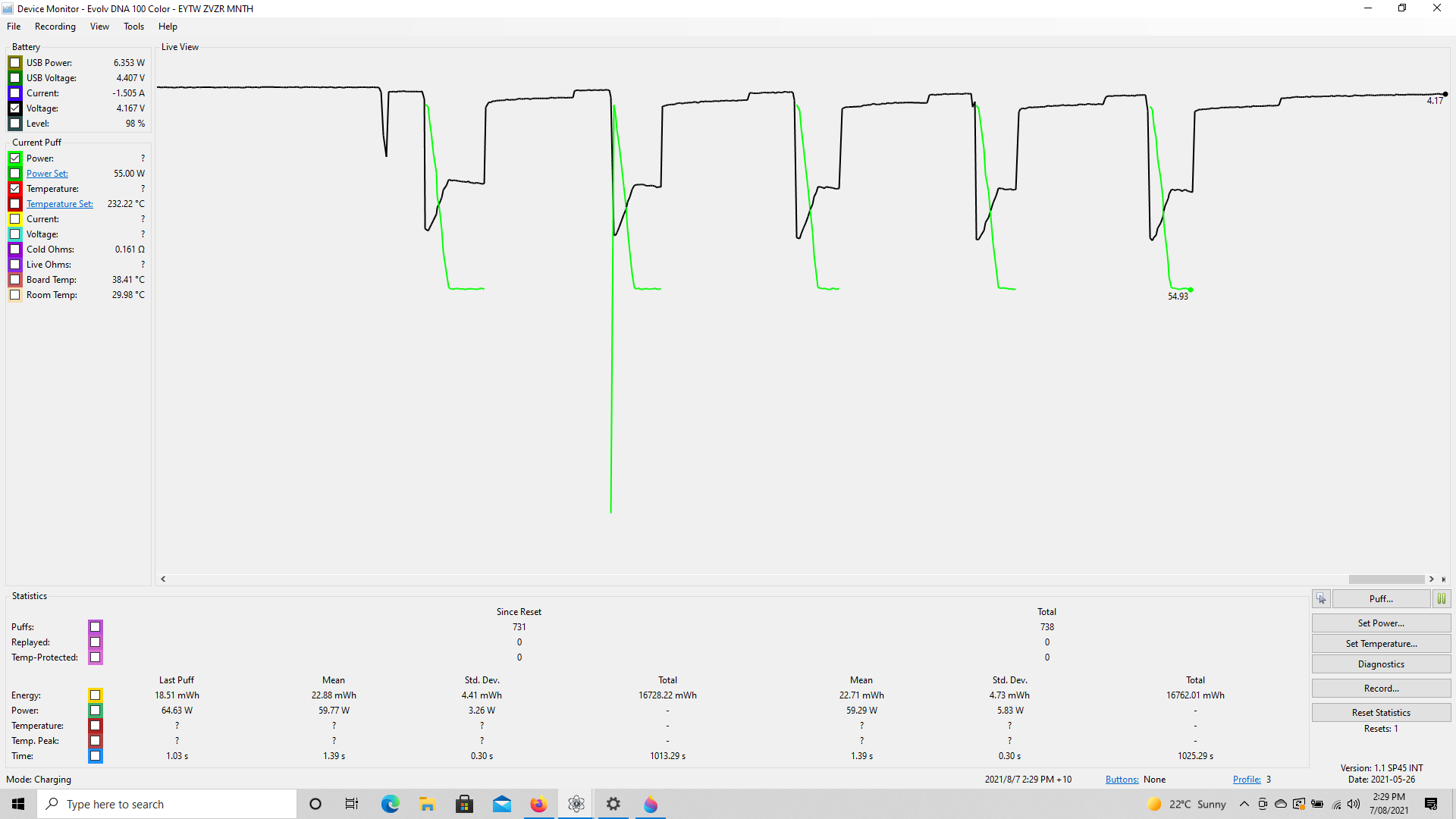Screen dimensions: 1456x819
Task: Jump the chart to the latest data
Action: click(x=1444, y=579)
